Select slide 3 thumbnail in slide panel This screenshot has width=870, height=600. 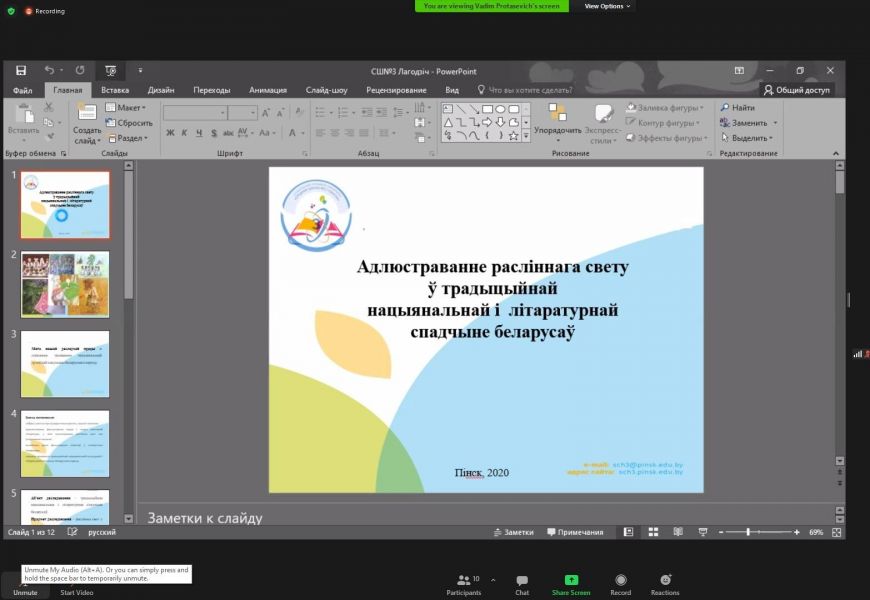pyautogui.click(x=65, y=363)
